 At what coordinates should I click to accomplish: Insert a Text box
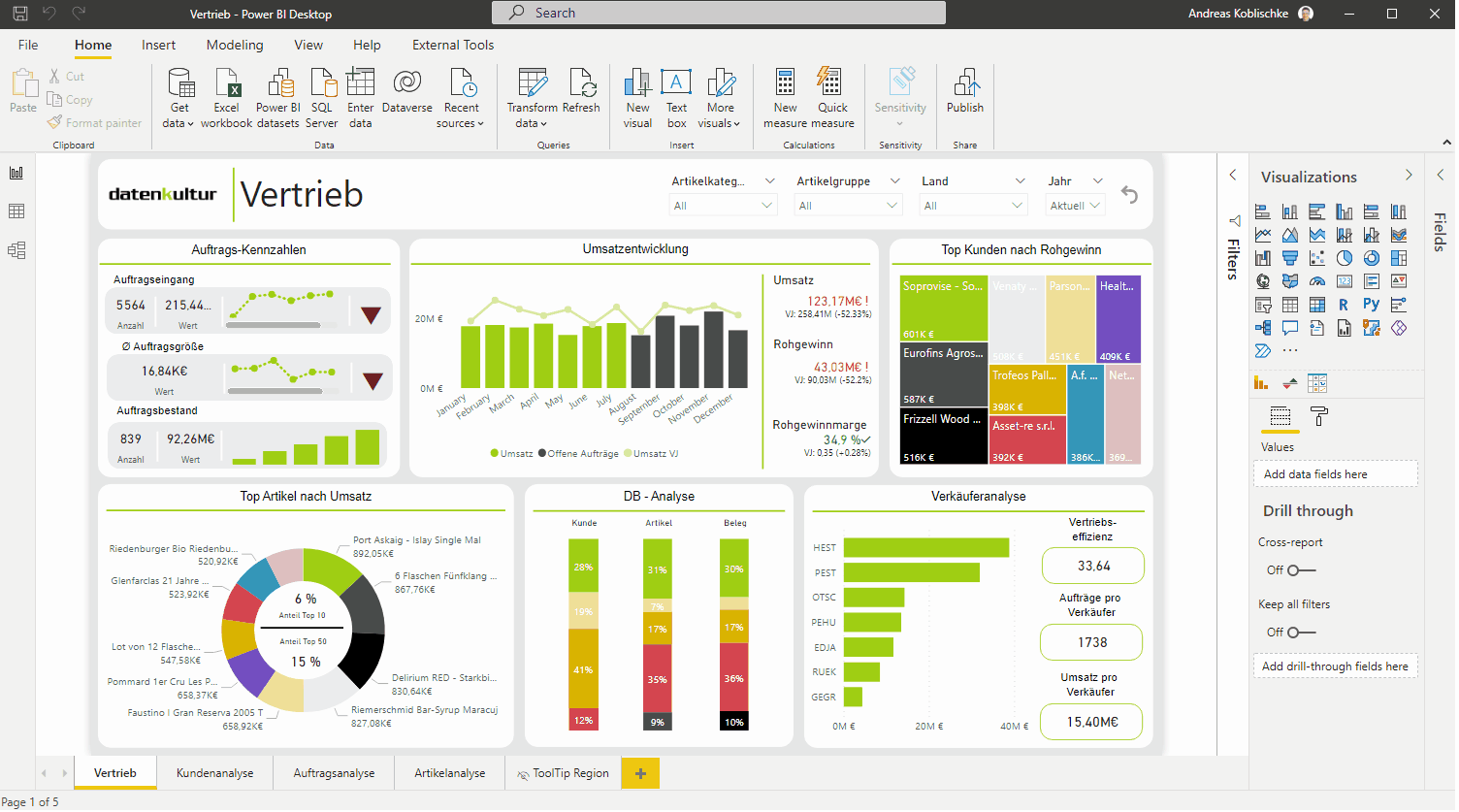pos(676,84)
